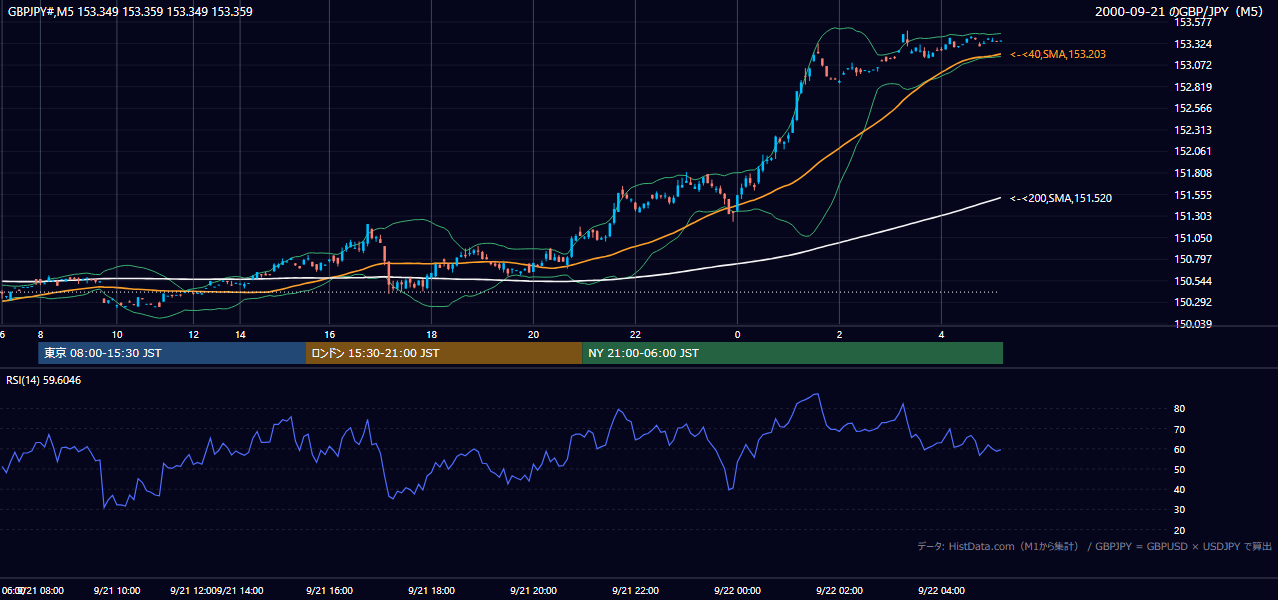
Task: Click the 152.566 price axis value
Action: click(1193, 108)
